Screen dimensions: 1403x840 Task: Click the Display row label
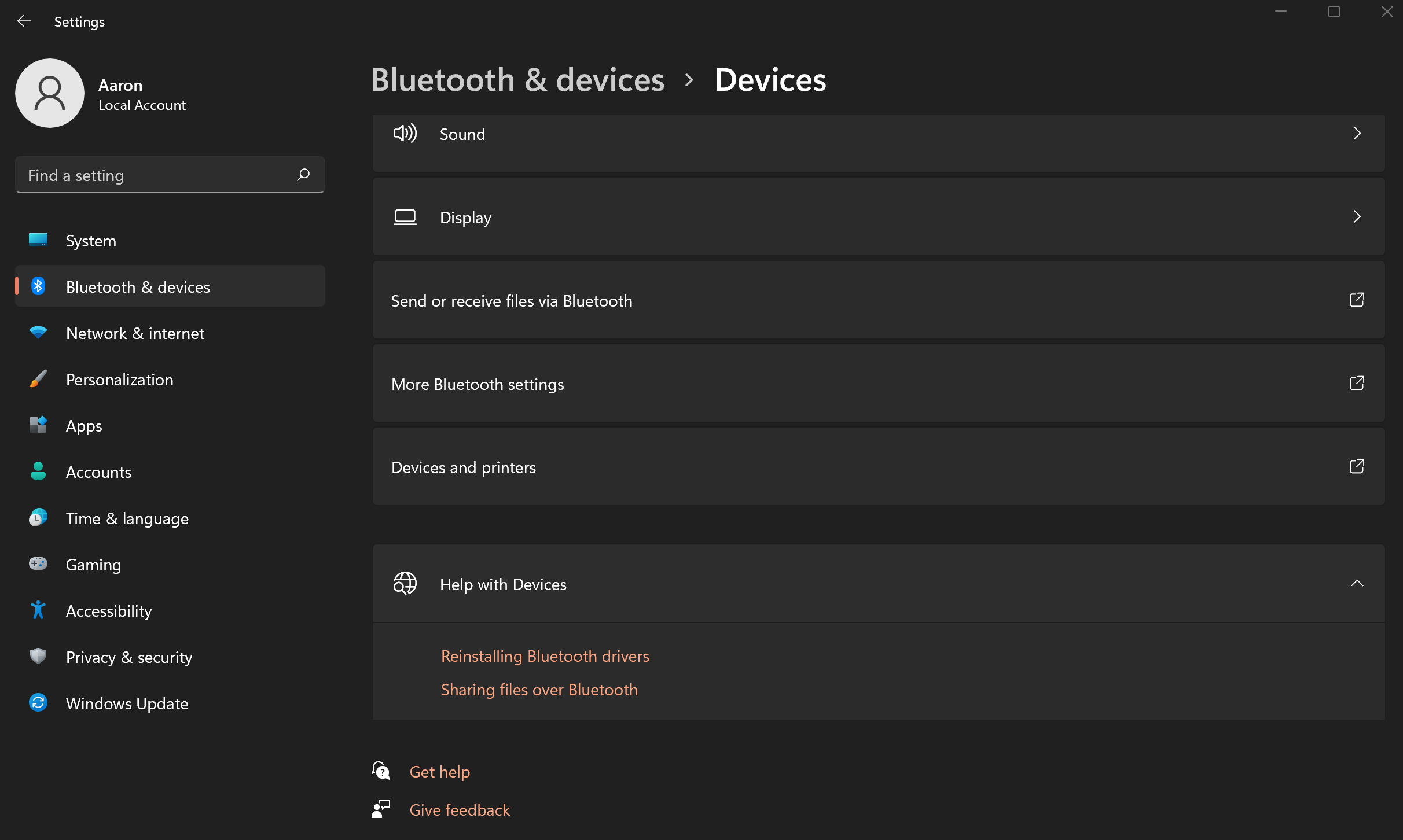(466, 218)
